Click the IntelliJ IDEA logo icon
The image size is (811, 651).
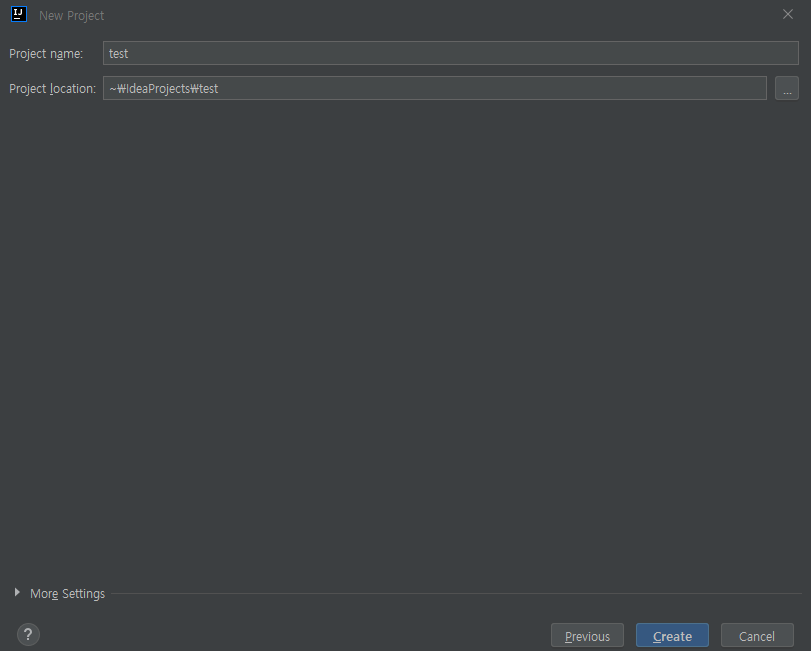tap(19, 14)
